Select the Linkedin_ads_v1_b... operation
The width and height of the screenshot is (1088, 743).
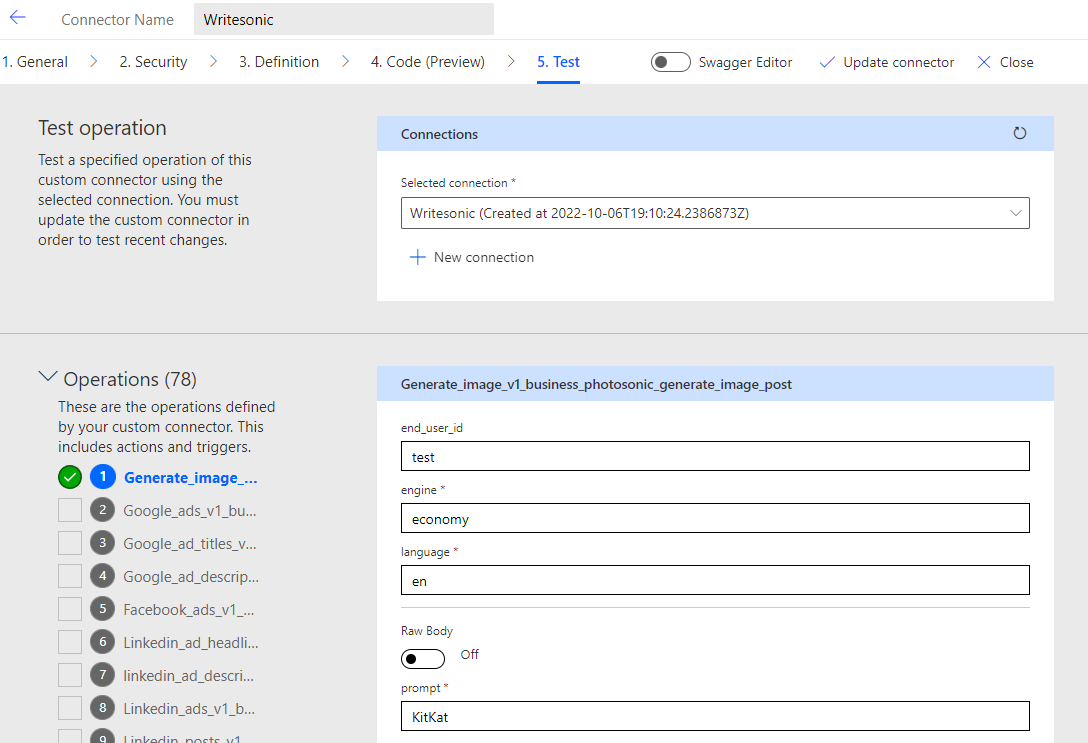pyautogui.click(x=189, y=708)
